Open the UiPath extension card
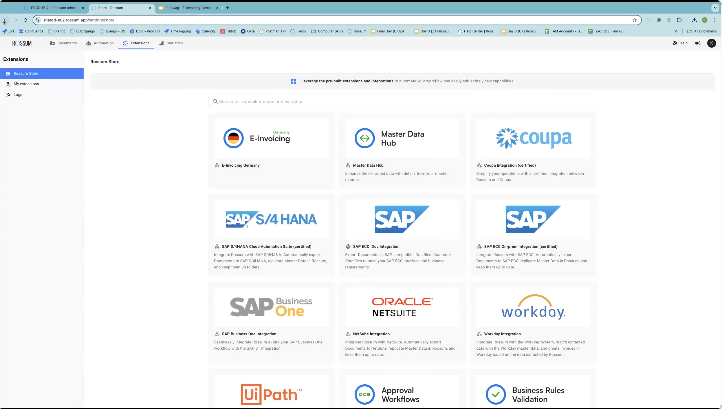724x409 pixels. tap(271, 389)
